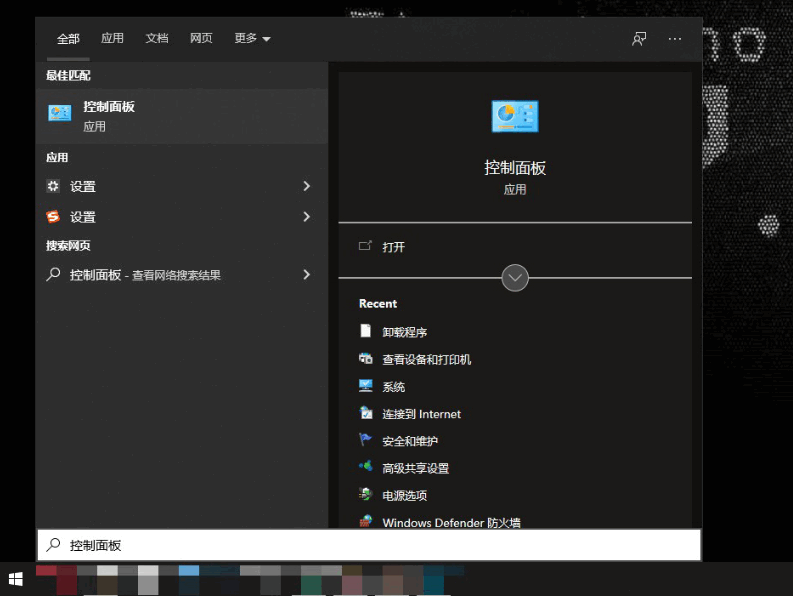
Task: Click the power icon beside 电源选项
Action: [x=365, y=494]
